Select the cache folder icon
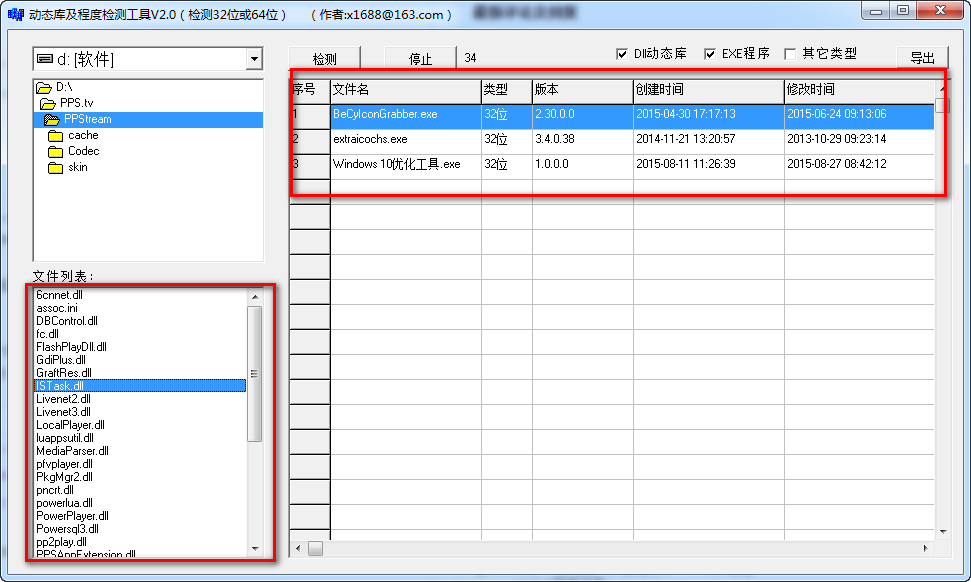Viewport: 971px width, 582px height. 55,136
